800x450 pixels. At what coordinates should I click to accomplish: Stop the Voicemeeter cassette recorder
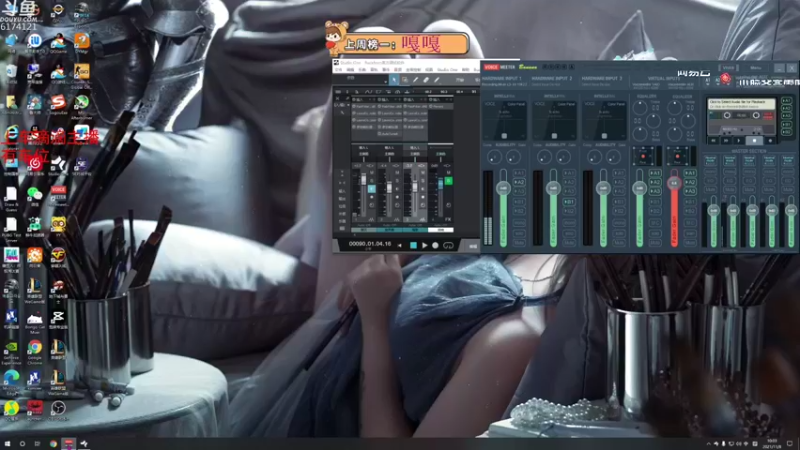coord(755,140)
